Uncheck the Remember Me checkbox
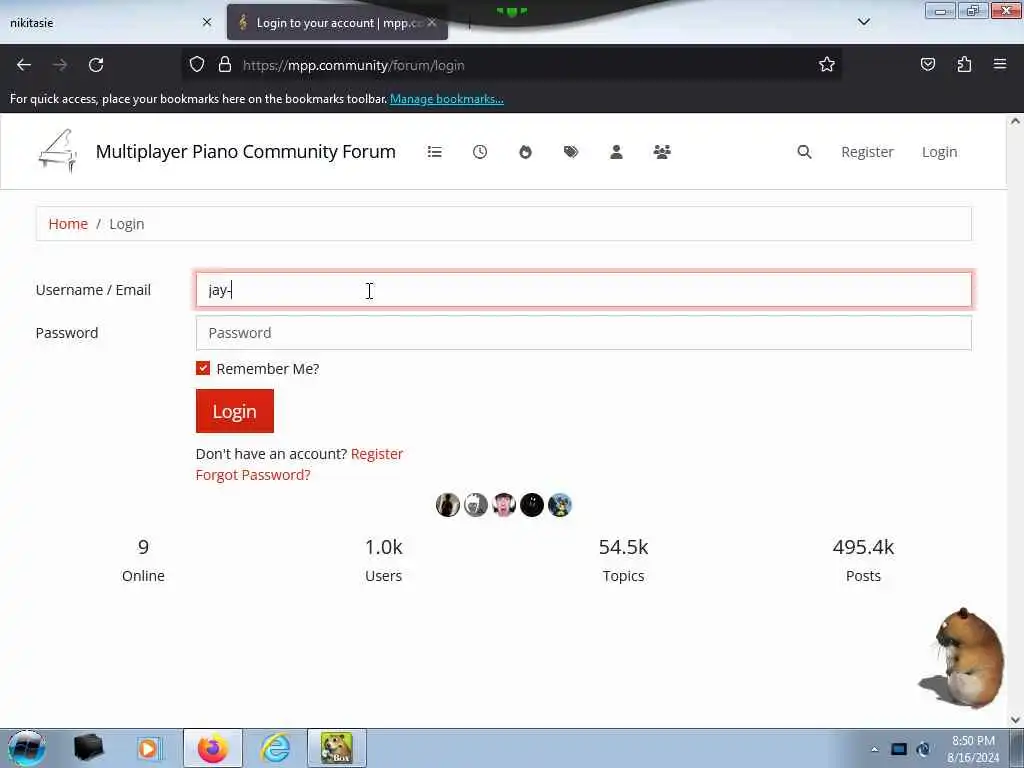The image size is (1024, 768). [x=203, y=368]
